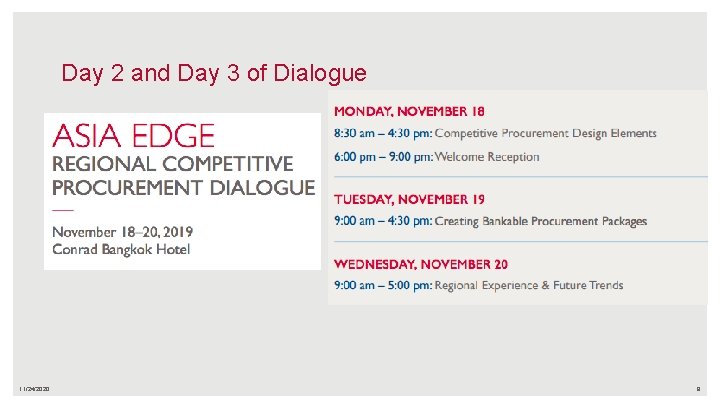Click the REGIONAL COMPETITIVE text line
This screenshot has width=720, height=408.
pos(173,164)
